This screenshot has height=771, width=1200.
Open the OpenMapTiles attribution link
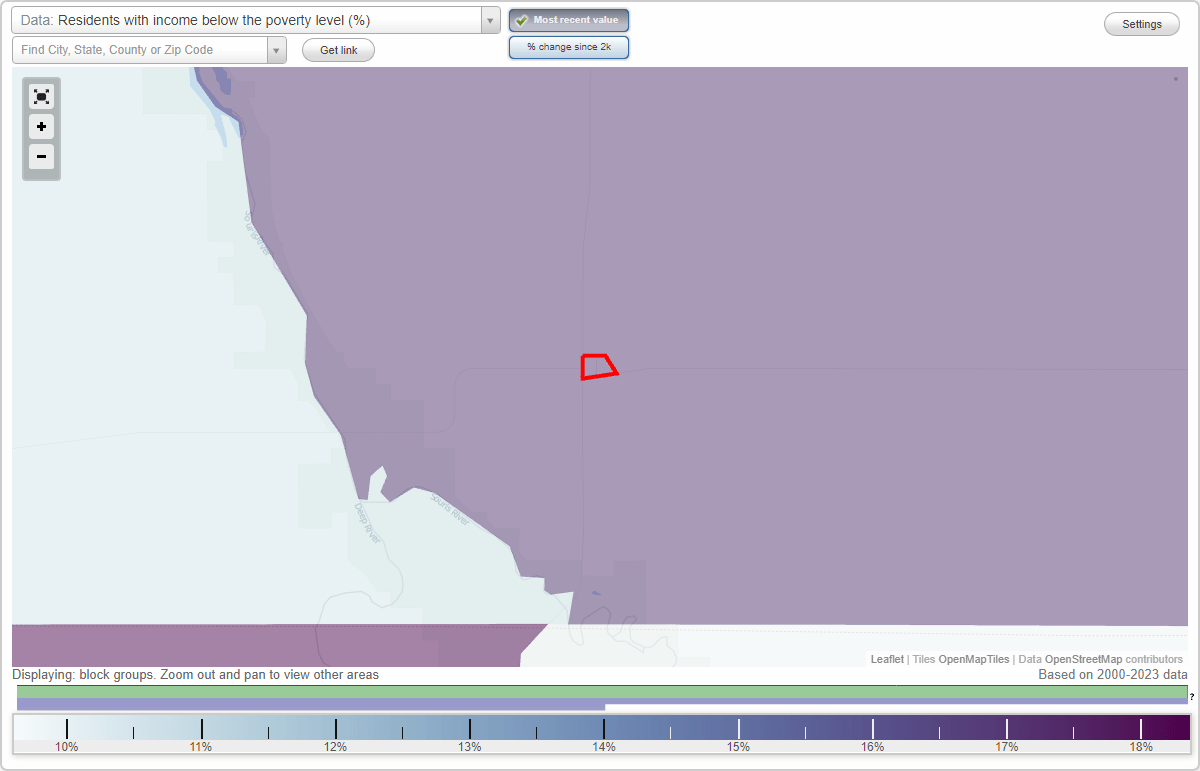(x=973, y=659)
